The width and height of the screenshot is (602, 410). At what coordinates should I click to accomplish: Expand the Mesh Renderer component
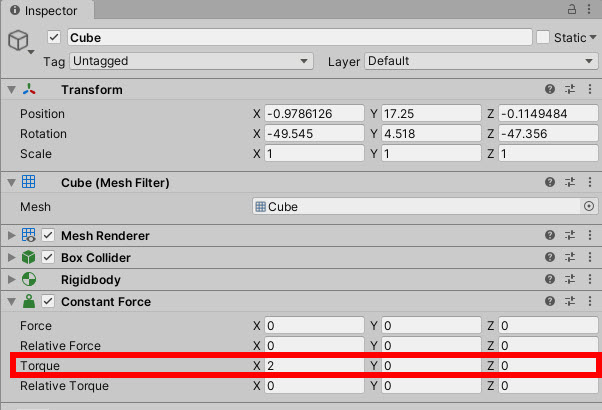pyautogui.click(x=12, y=235)
